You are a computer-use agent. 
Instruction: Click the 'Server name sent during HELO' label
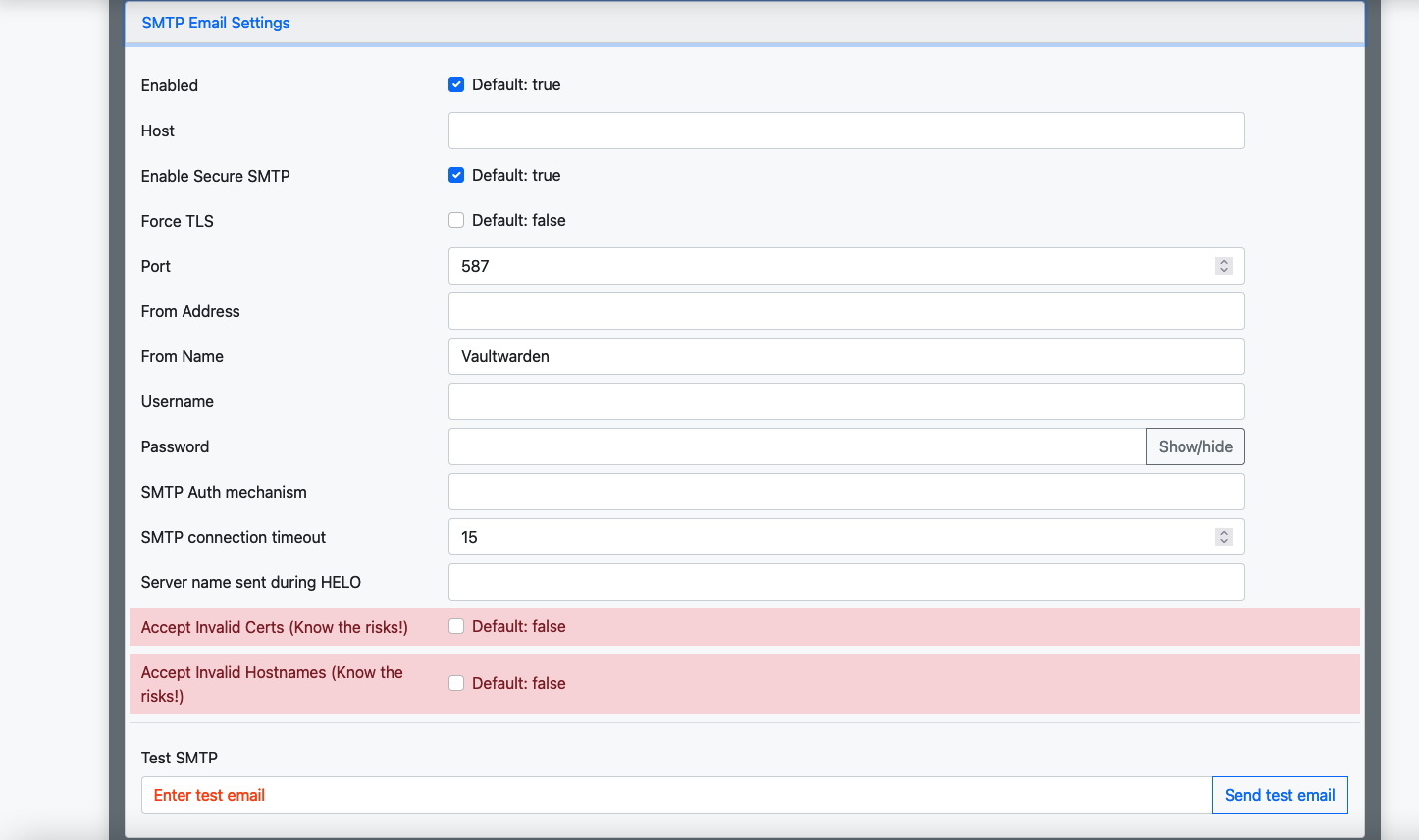tap(251, 582)
